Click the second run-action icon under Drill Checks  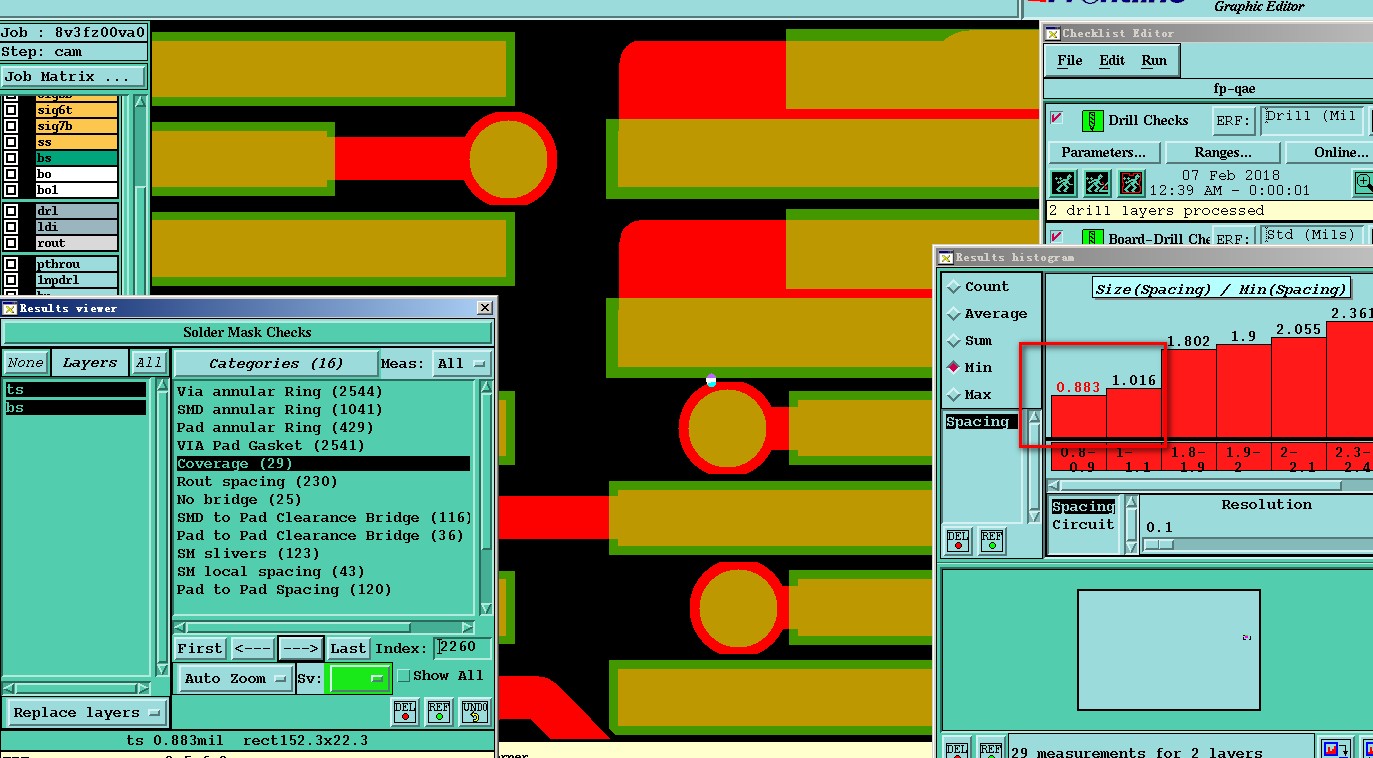click(x=1096, y=183)
